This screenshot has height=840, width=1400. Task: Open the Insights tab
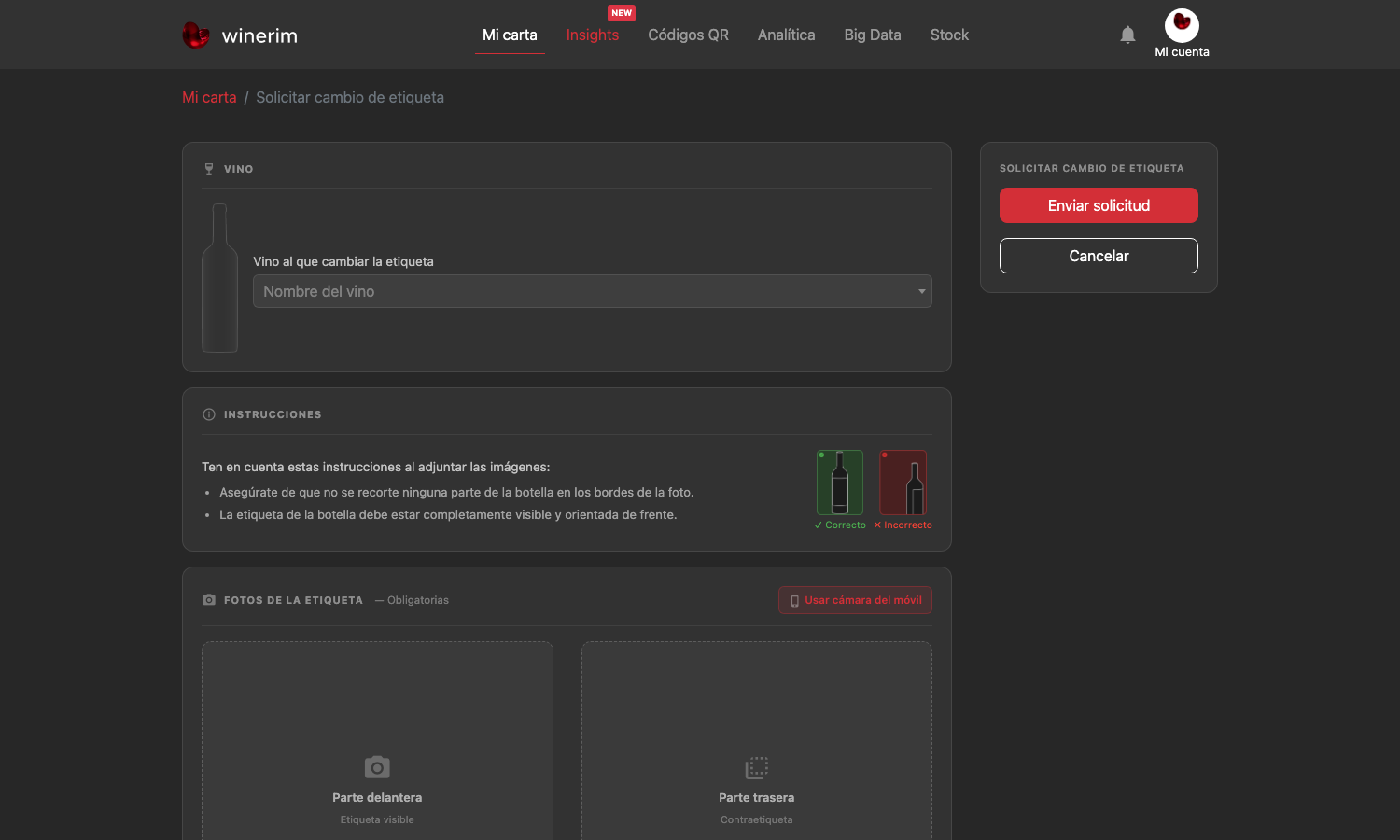[x=593, y=35]
